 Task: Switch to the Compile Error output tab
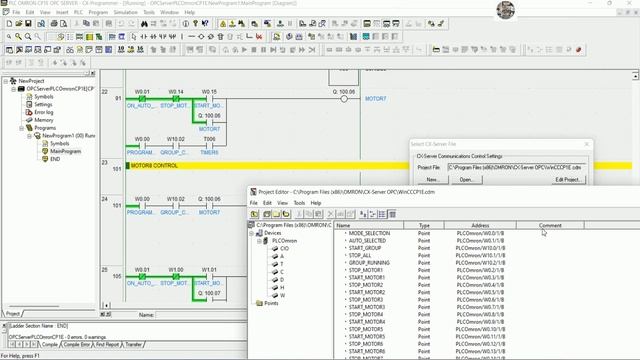click(77, 345)
